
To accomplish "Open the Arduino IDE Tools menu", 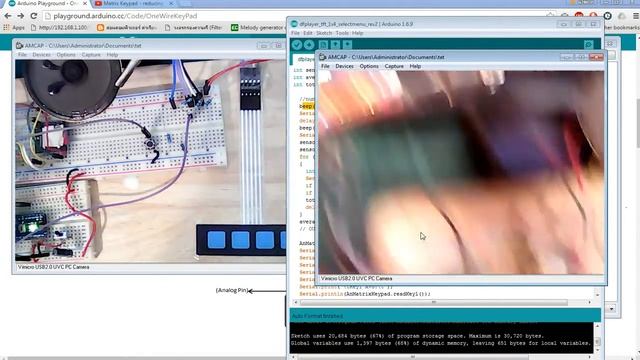I will coord(342,33).
